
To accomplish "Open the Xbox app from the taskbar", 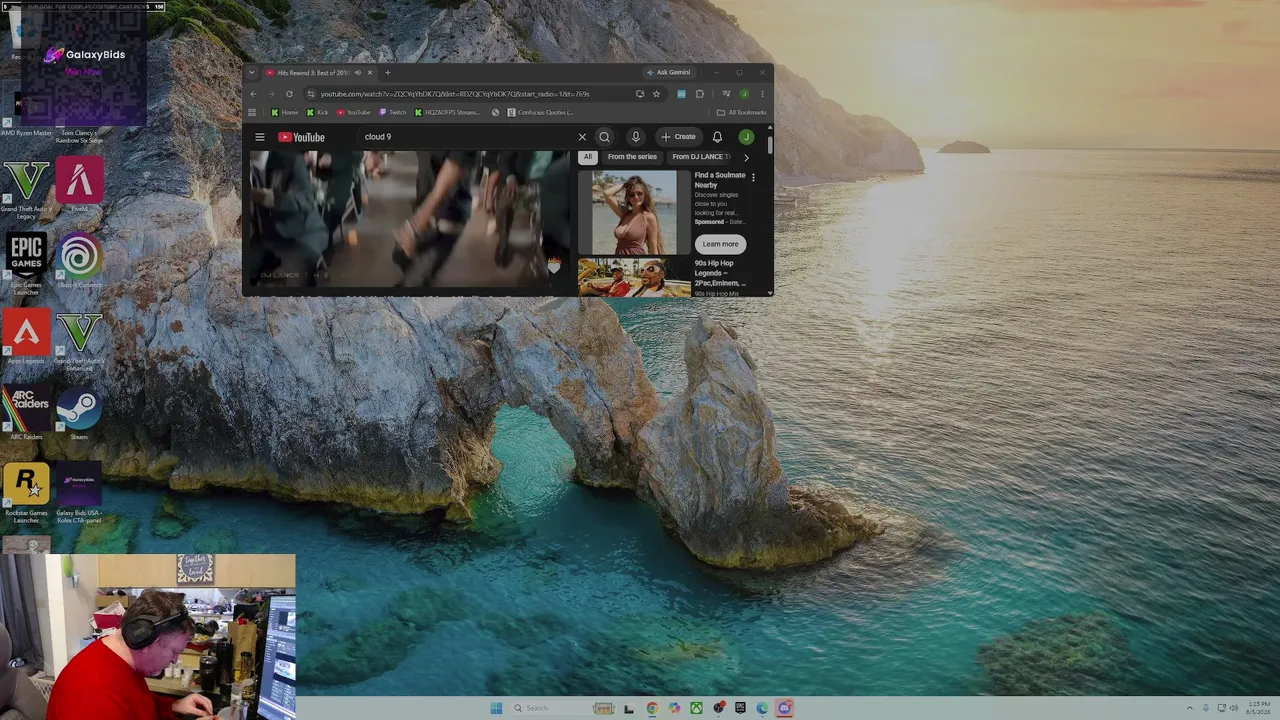I will (x=696, y=708).
